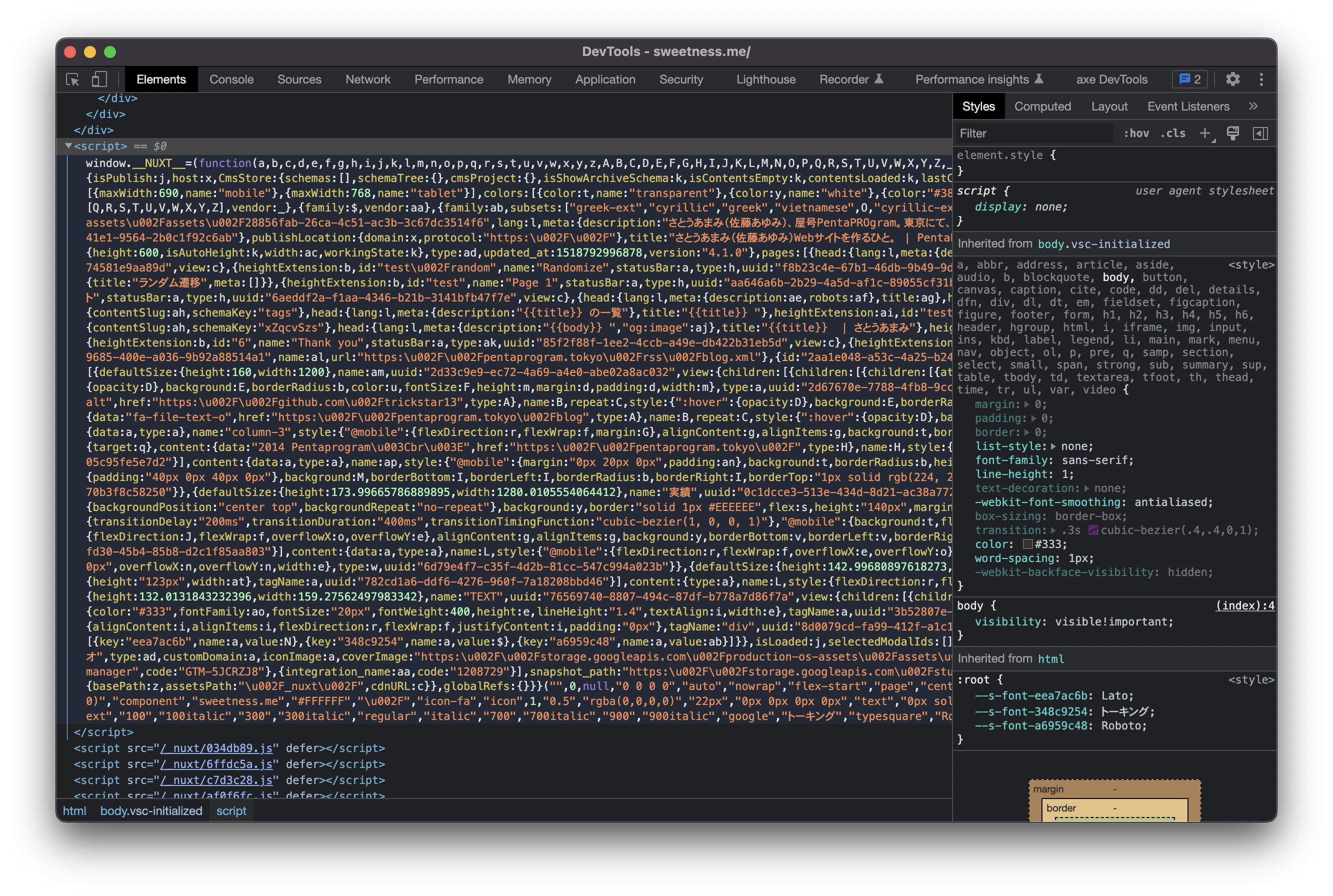Screen dimensions: 1333x896
Task: Open the Recorder tab
Action: point(851,79)
